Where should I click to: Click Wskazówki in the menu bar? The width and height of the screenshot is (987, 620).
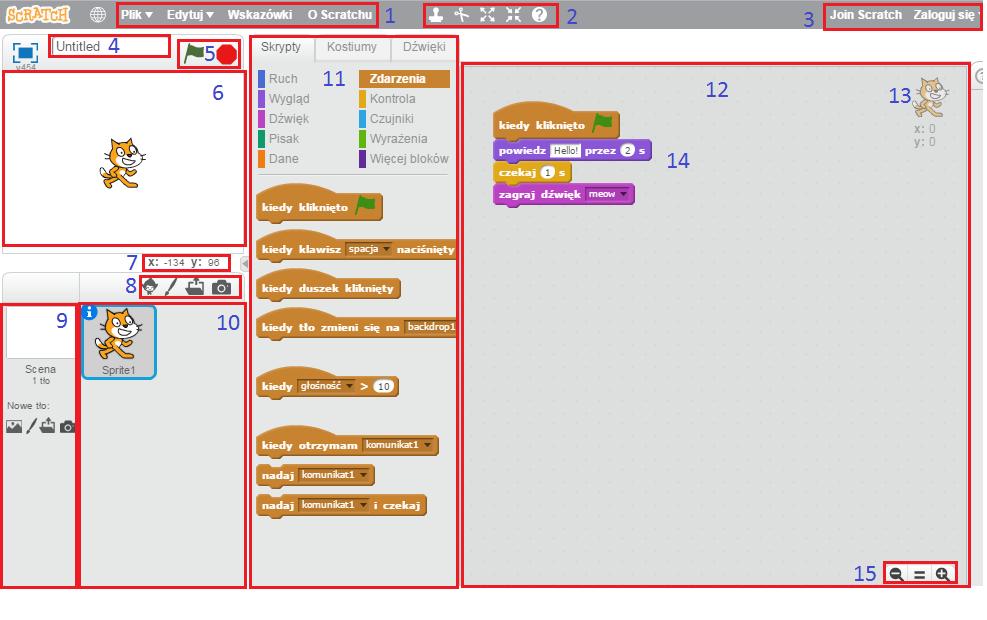(259, 14)
